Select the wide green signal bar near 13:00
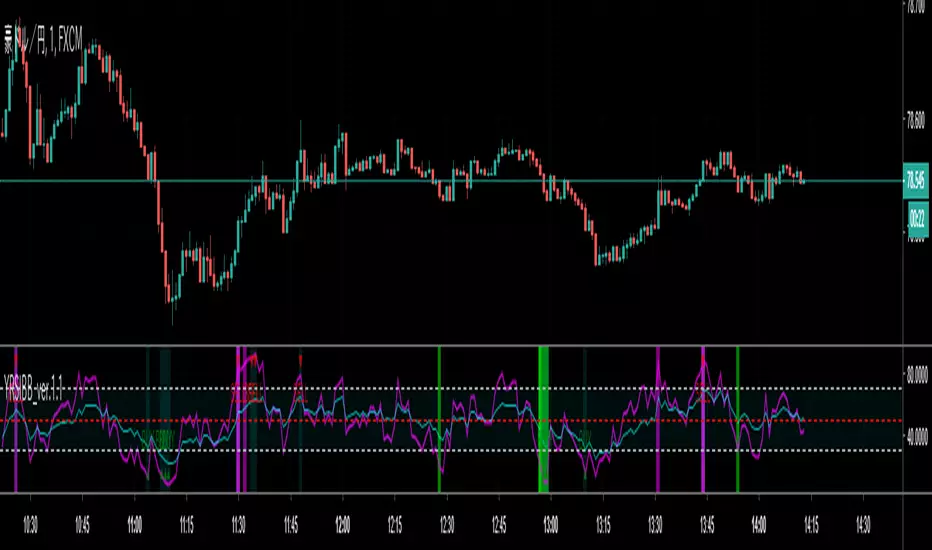The image size is (932, 550). pyautogui.click(x=543, y=420)
